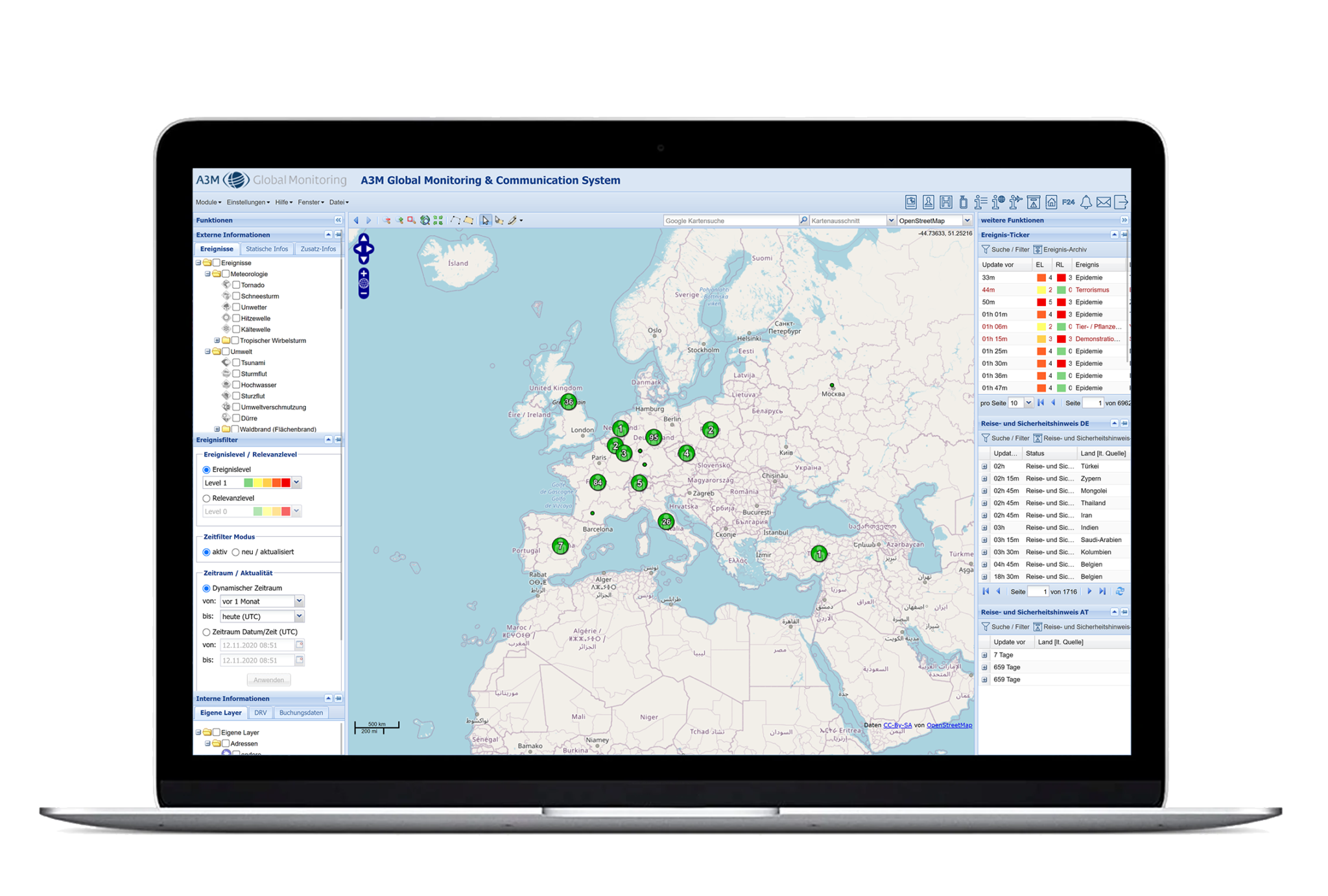Select the measure polygon area tool
Viewport: 1328px width, 896px height.
[468, 220]
